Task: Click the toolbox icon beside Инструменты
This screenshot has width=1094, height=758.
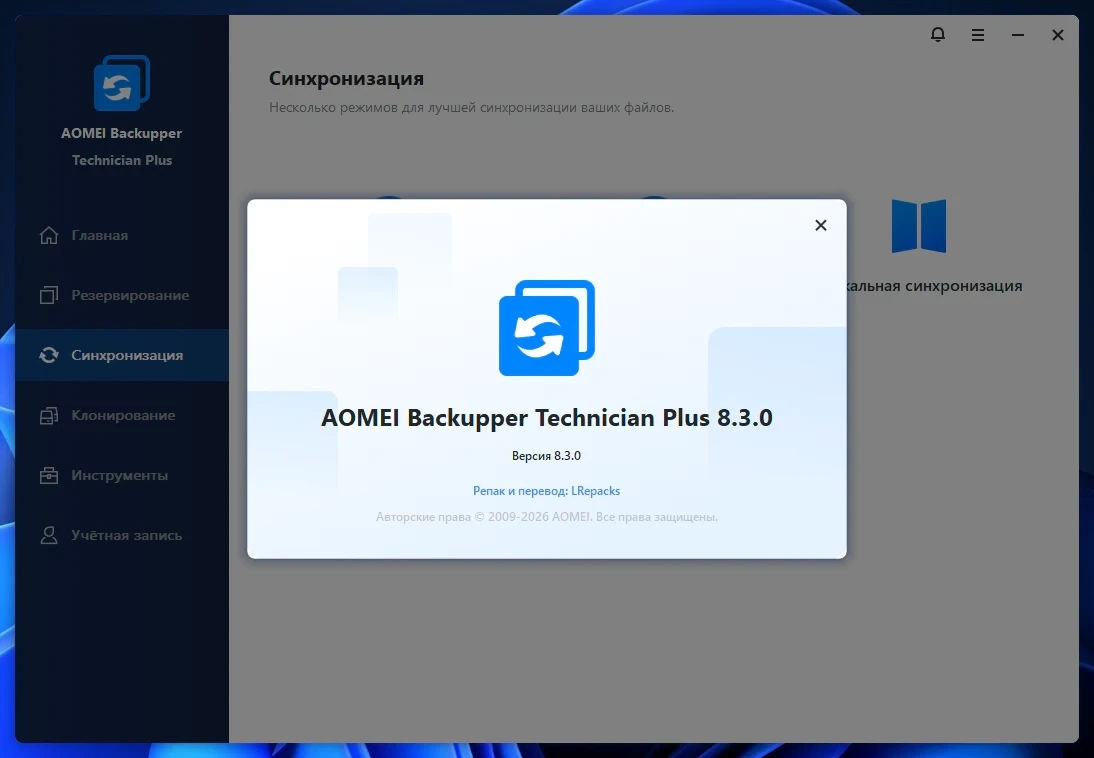Action: (x=49, y=475)
